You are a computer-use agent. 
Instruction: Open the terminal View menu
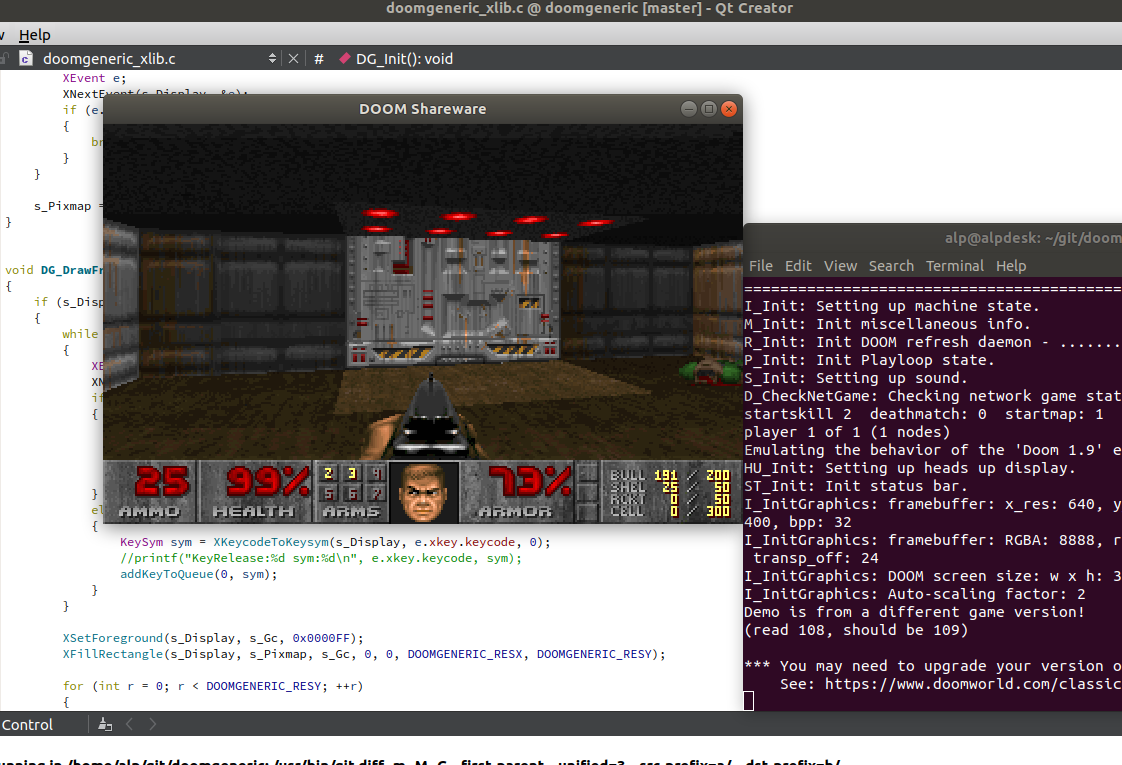pos(840,265)
